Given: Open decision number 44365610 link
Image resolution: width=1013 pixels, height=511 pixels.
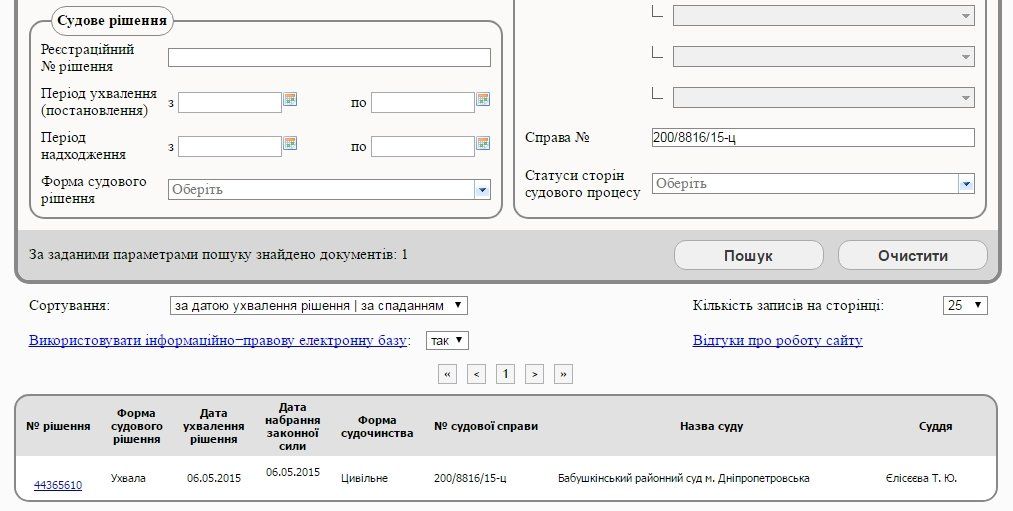Looking at the screenshot, I should point(58,485).
